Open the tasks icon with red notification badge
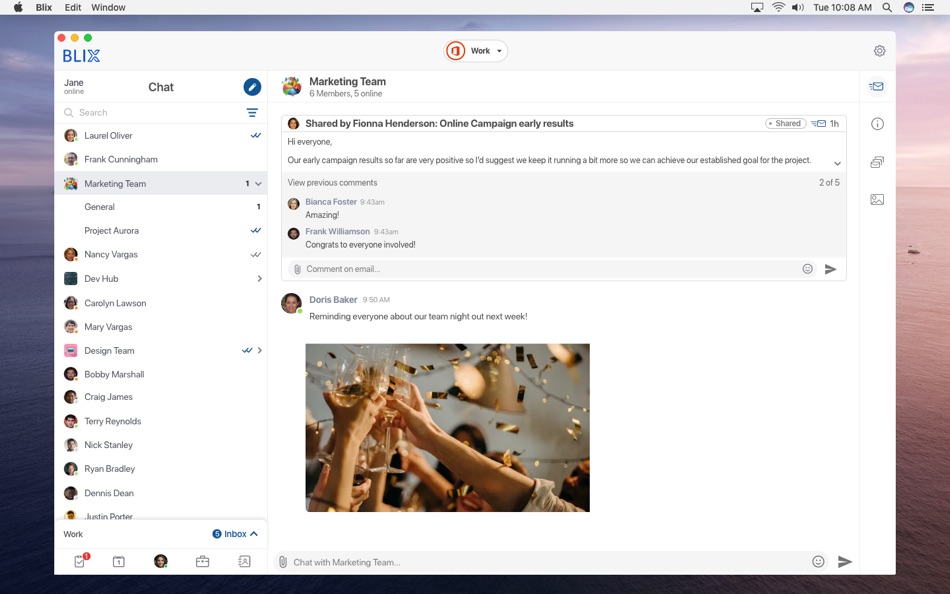This screenshot has width=950, height=594. pyautogui.click(x=79, y=561)
